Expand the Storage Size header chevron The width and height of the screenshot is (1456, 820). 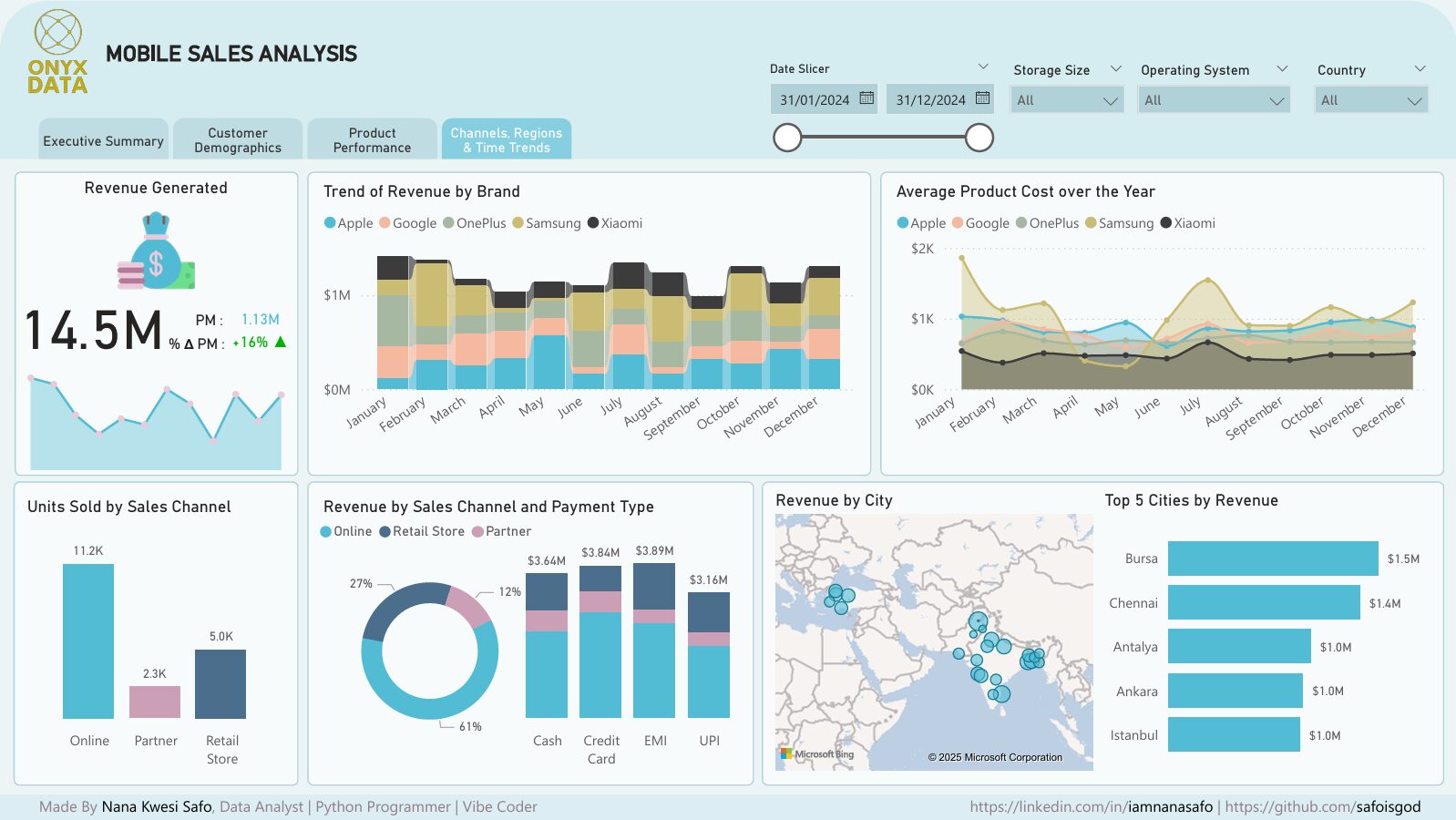1115,69
